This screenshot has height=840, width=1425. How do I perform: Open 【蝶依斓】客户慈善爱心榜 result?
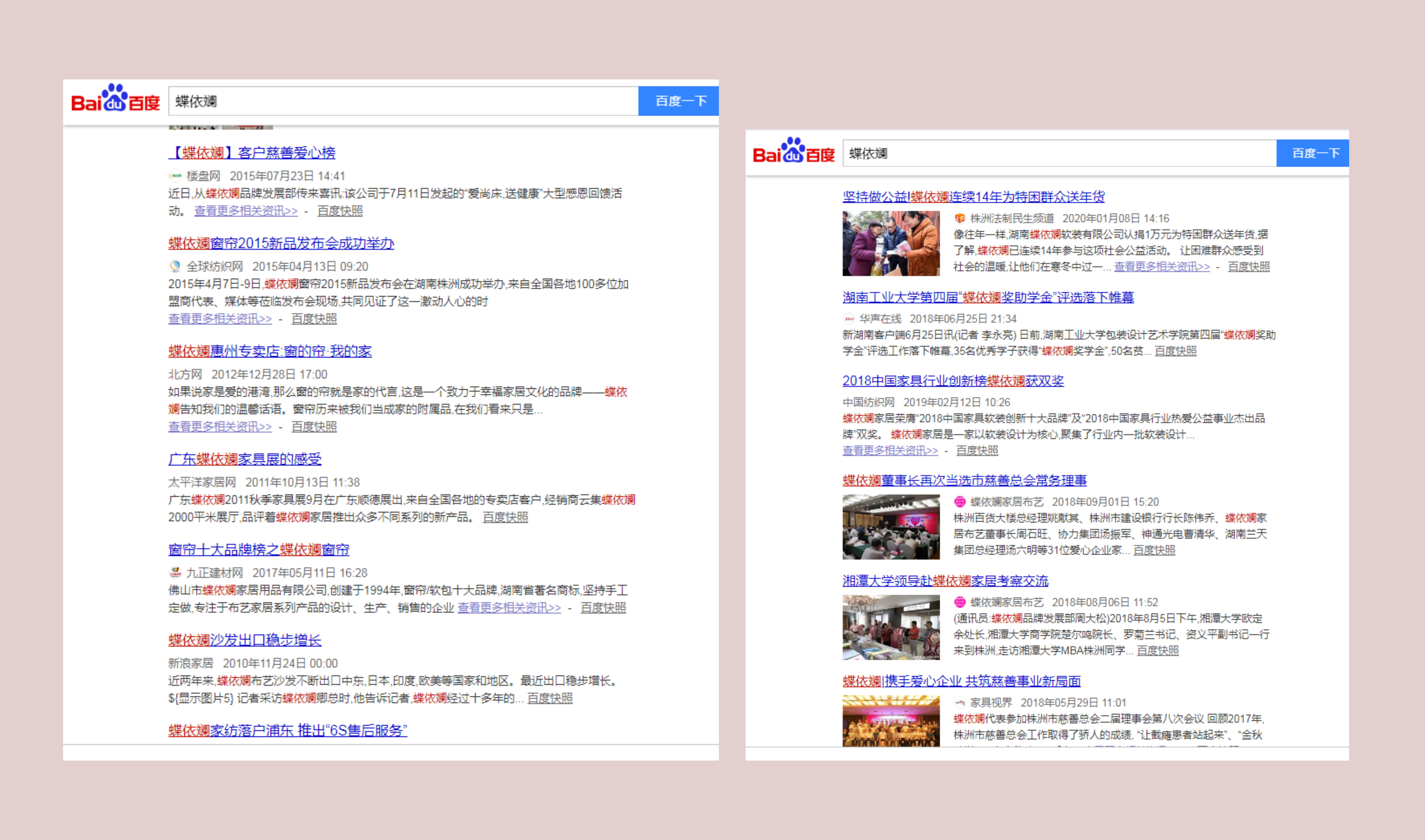tap(252, 153)
